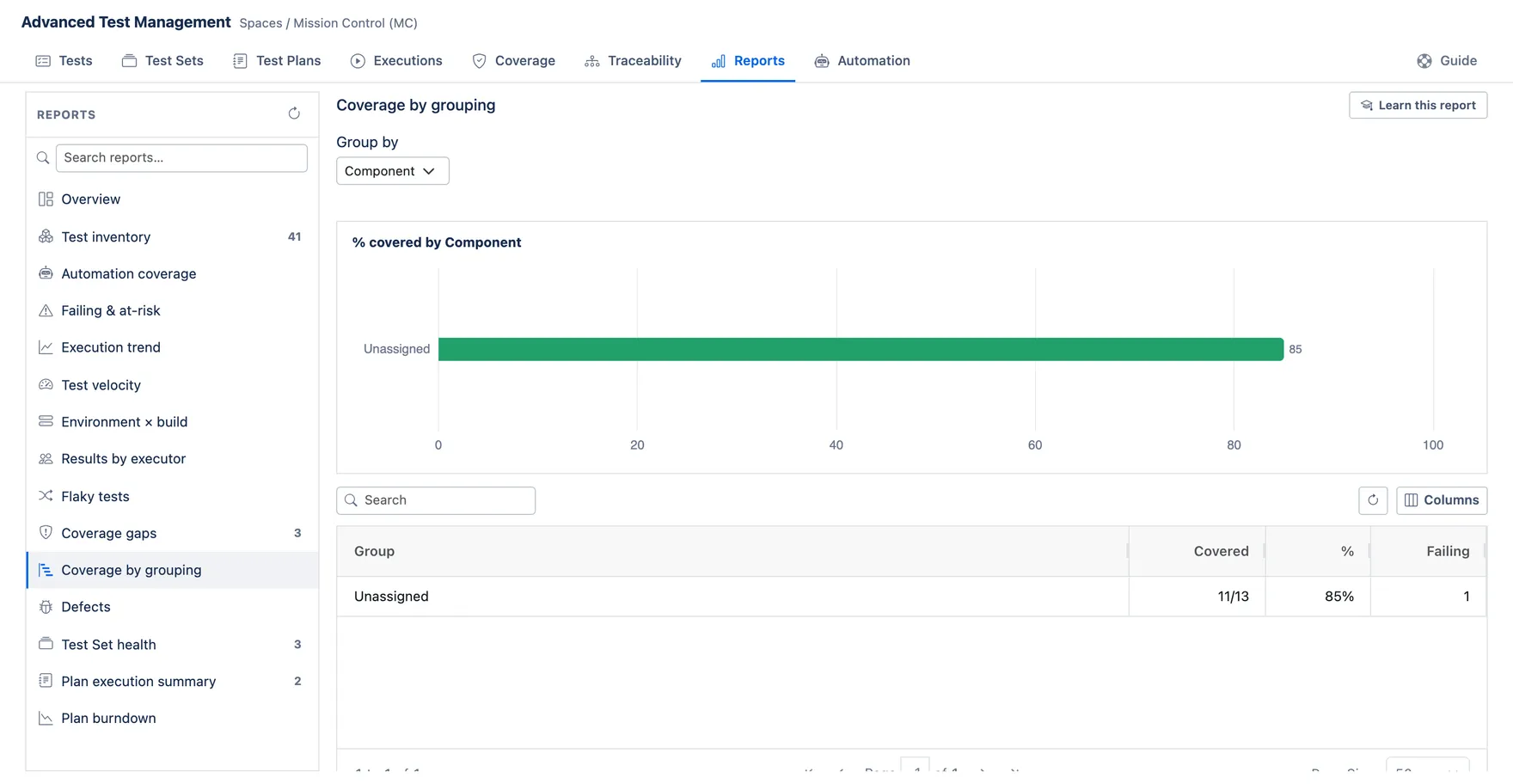Focus the table Search field
1513x784 pixels.
(x=436, y=500)
